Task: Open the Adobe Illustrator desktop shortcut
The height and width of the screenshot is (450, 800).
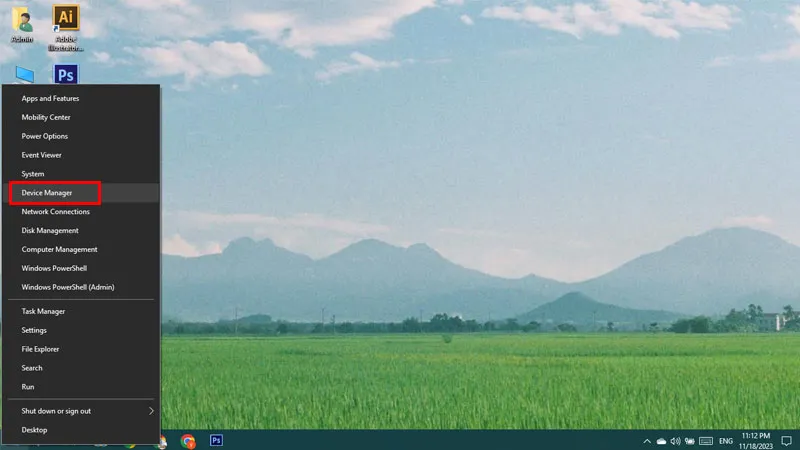Action: (66, 27)
